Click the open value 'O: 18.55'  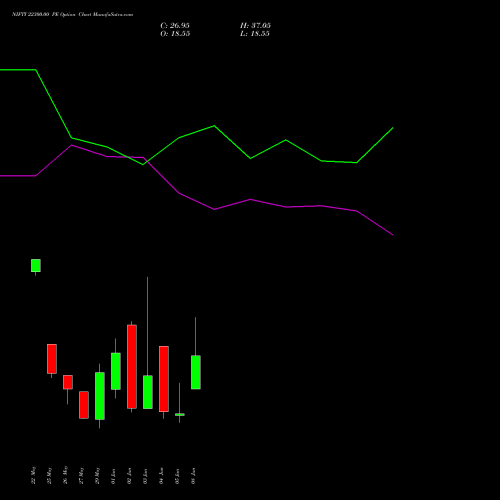tap(175, 34)
